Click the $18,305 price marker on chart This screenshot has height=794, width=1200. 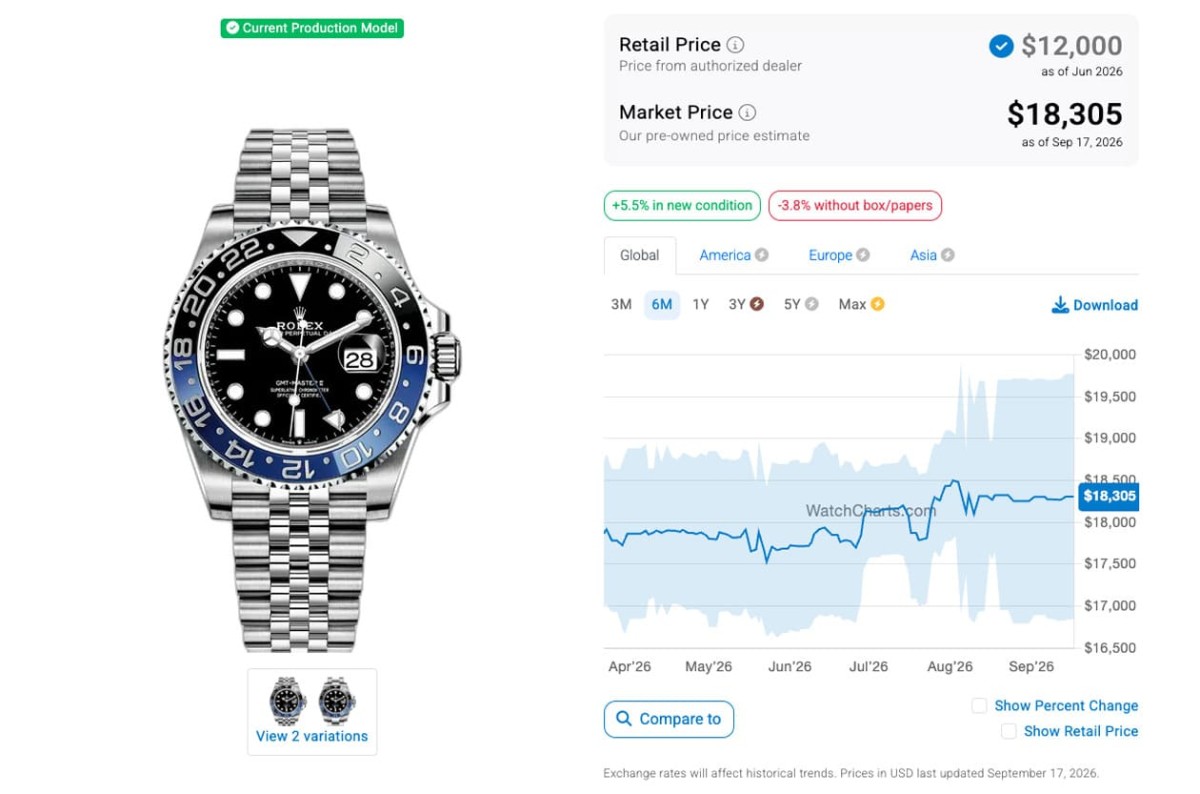[x=1108, y=496]
